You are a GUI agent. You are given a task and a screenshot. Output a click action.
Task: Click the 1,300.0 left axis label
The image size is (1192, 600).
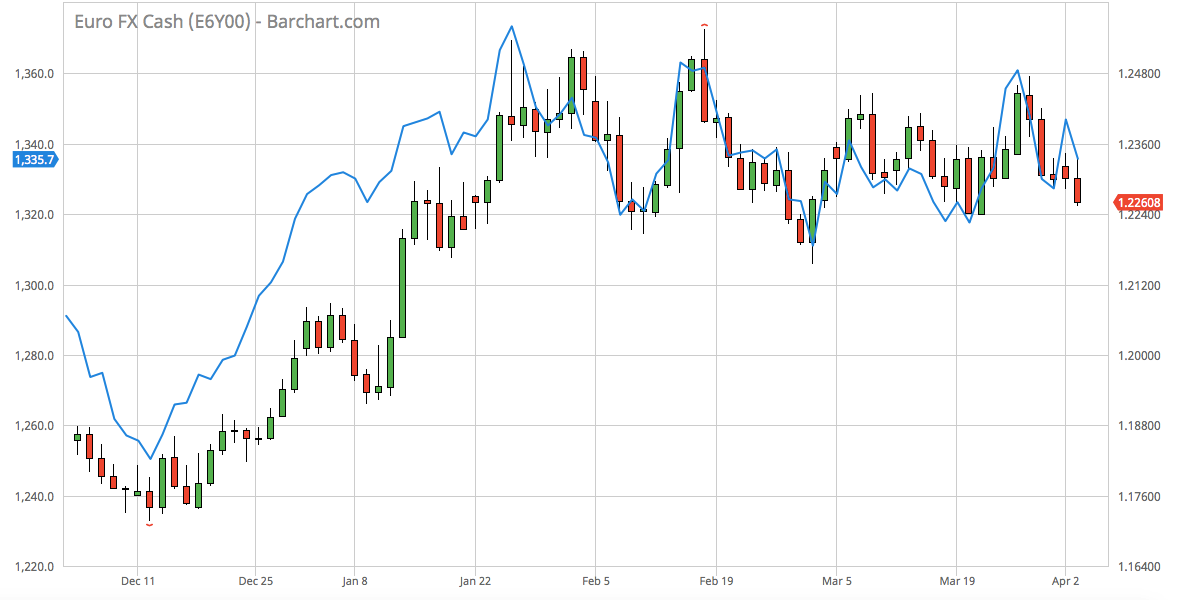pyautogui.click(x=35, y=286)
